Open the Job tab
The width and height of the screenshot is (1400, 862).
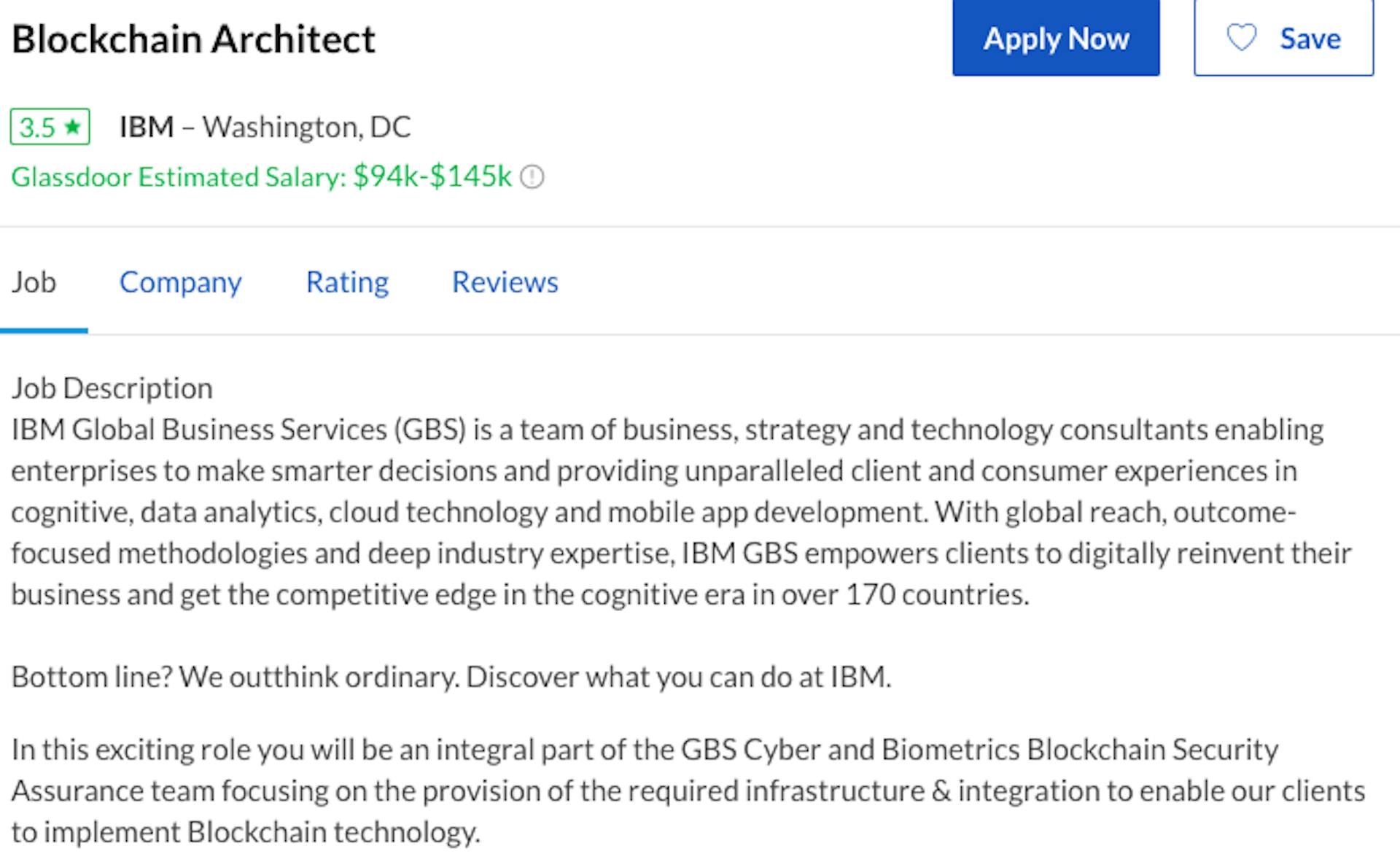click(x=34, y=282)
